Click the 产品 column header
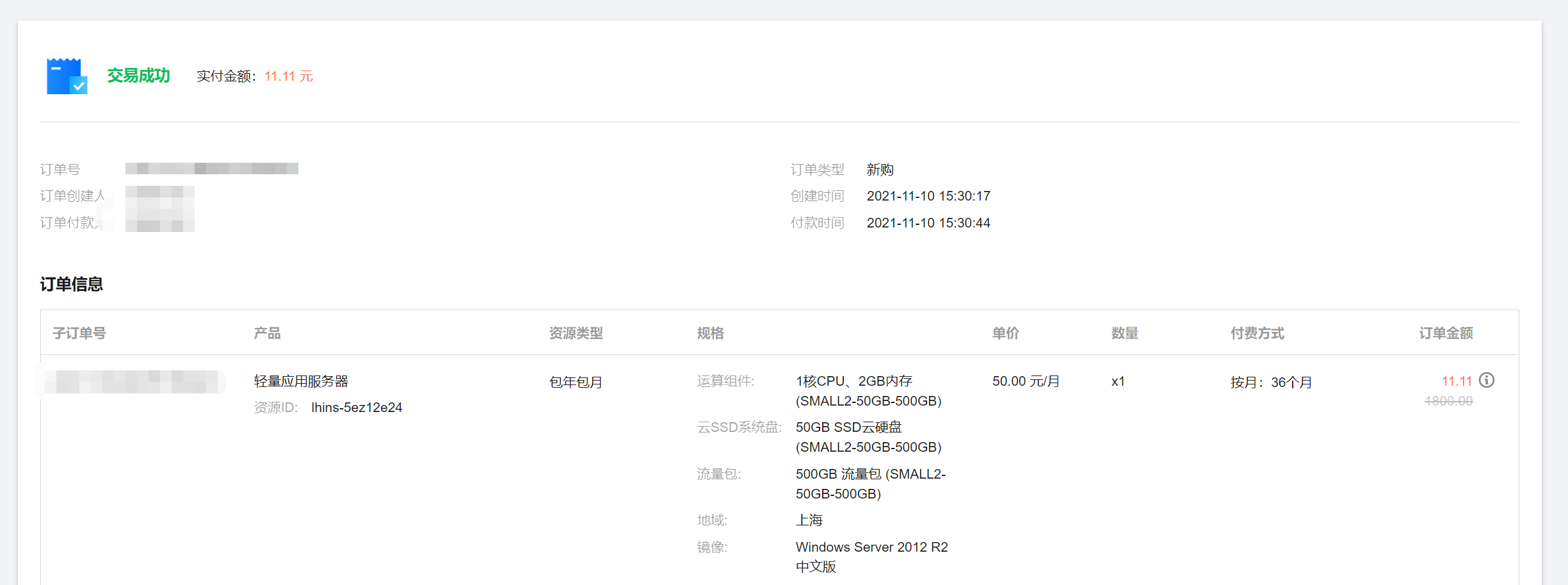The width and height of the screenshot is (1568, 585). point(268,333)
